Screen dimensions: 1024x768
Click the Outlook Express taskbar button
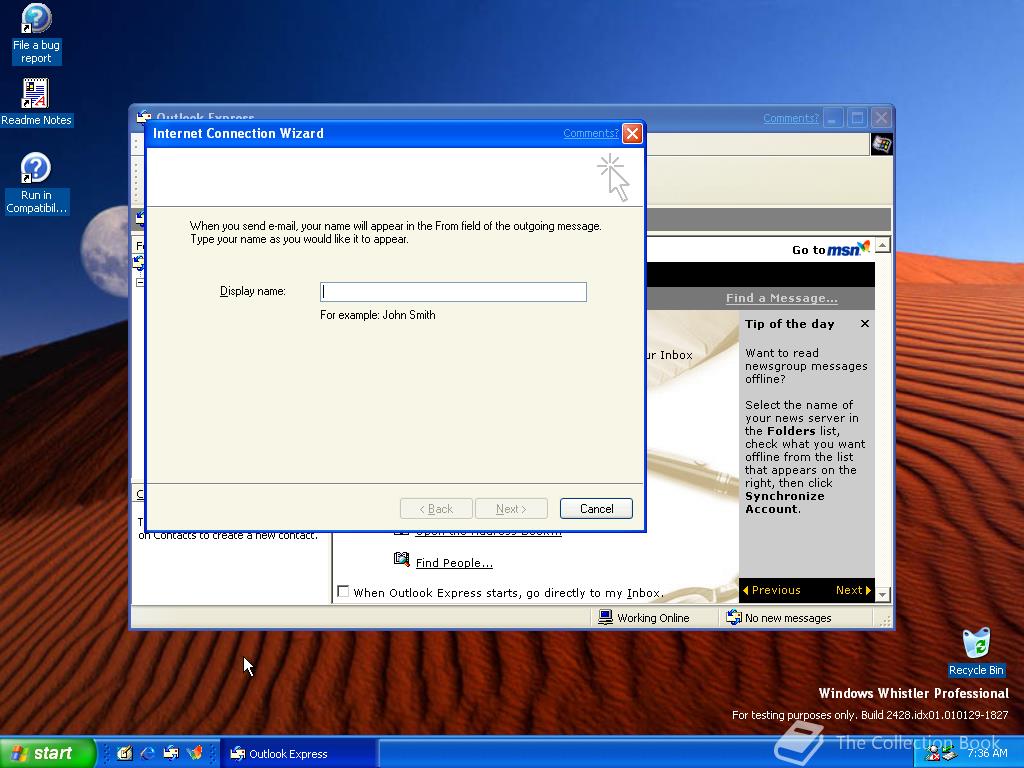pos(298,754)
